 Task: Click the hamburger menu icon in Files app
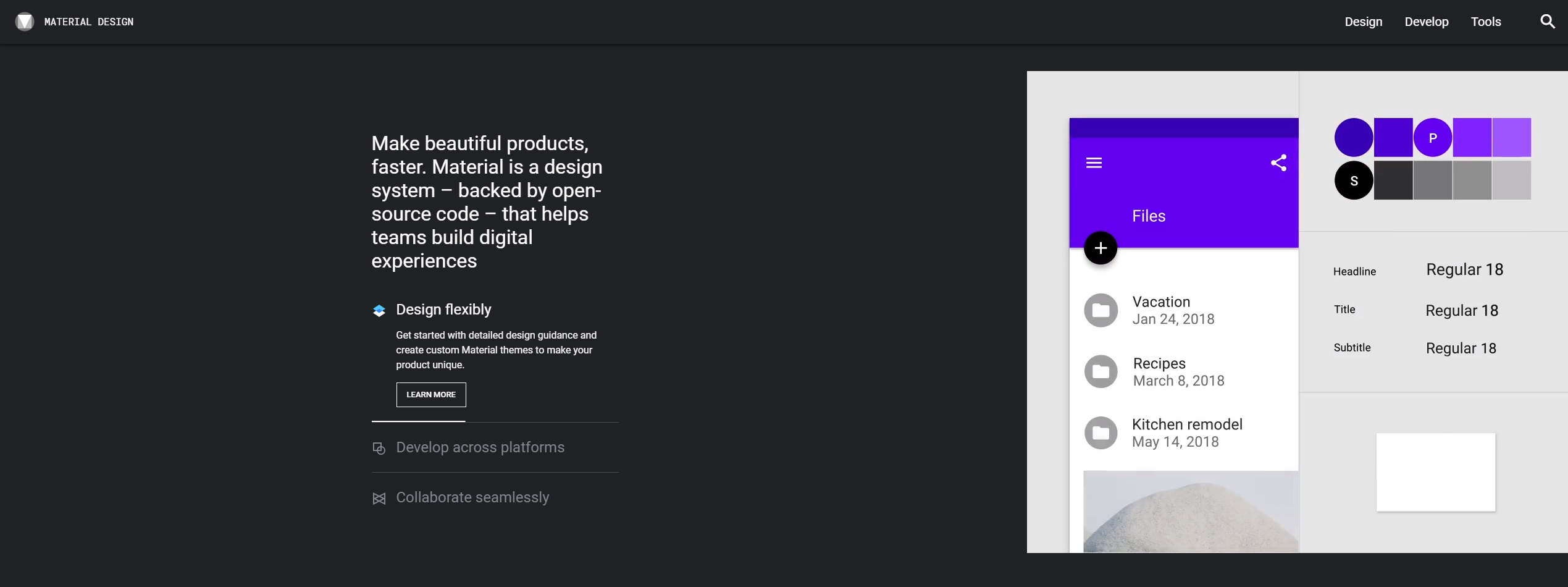click(x=1094, y=163)
